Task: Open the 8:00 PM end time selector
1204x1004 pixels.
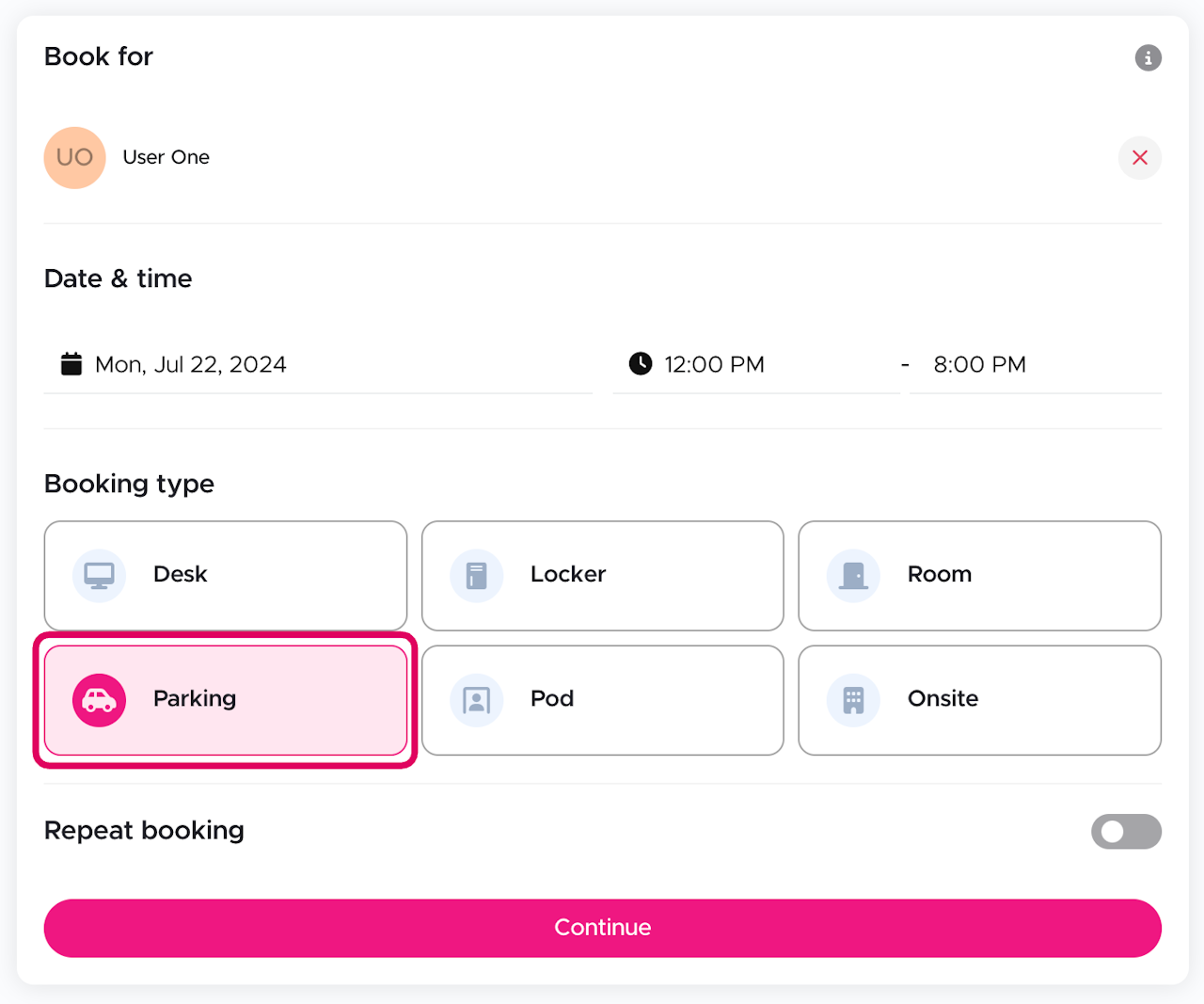Action: (x=980, y=365)
